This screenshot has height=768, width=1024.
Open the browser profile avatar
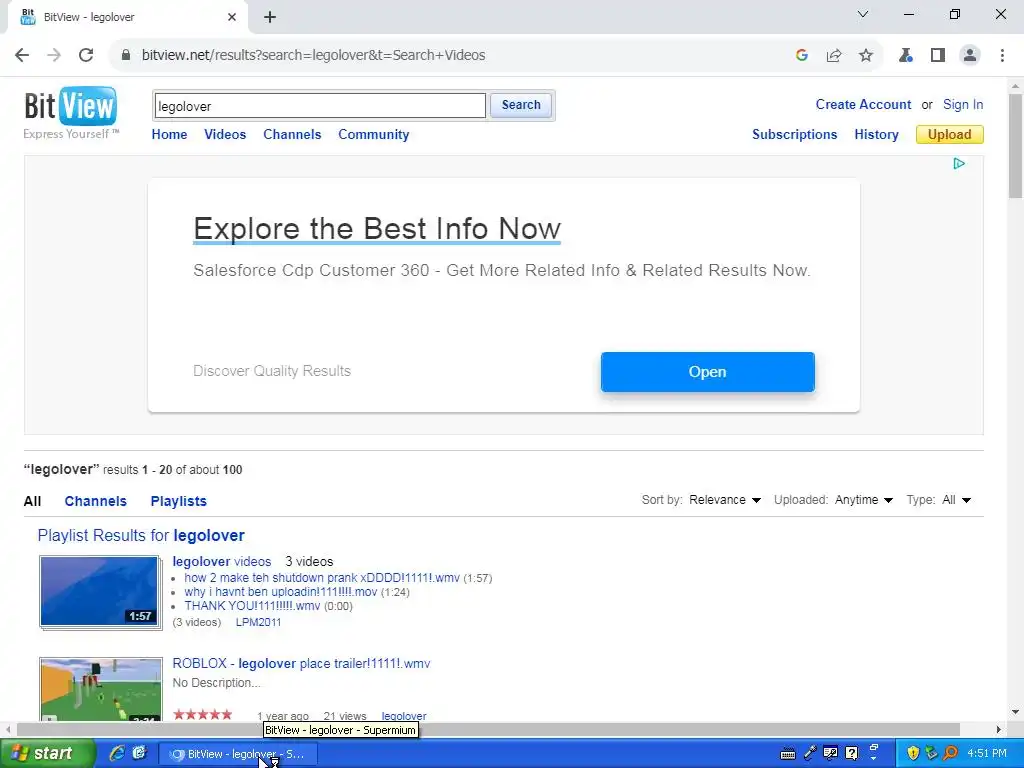[x=970, y=56]
